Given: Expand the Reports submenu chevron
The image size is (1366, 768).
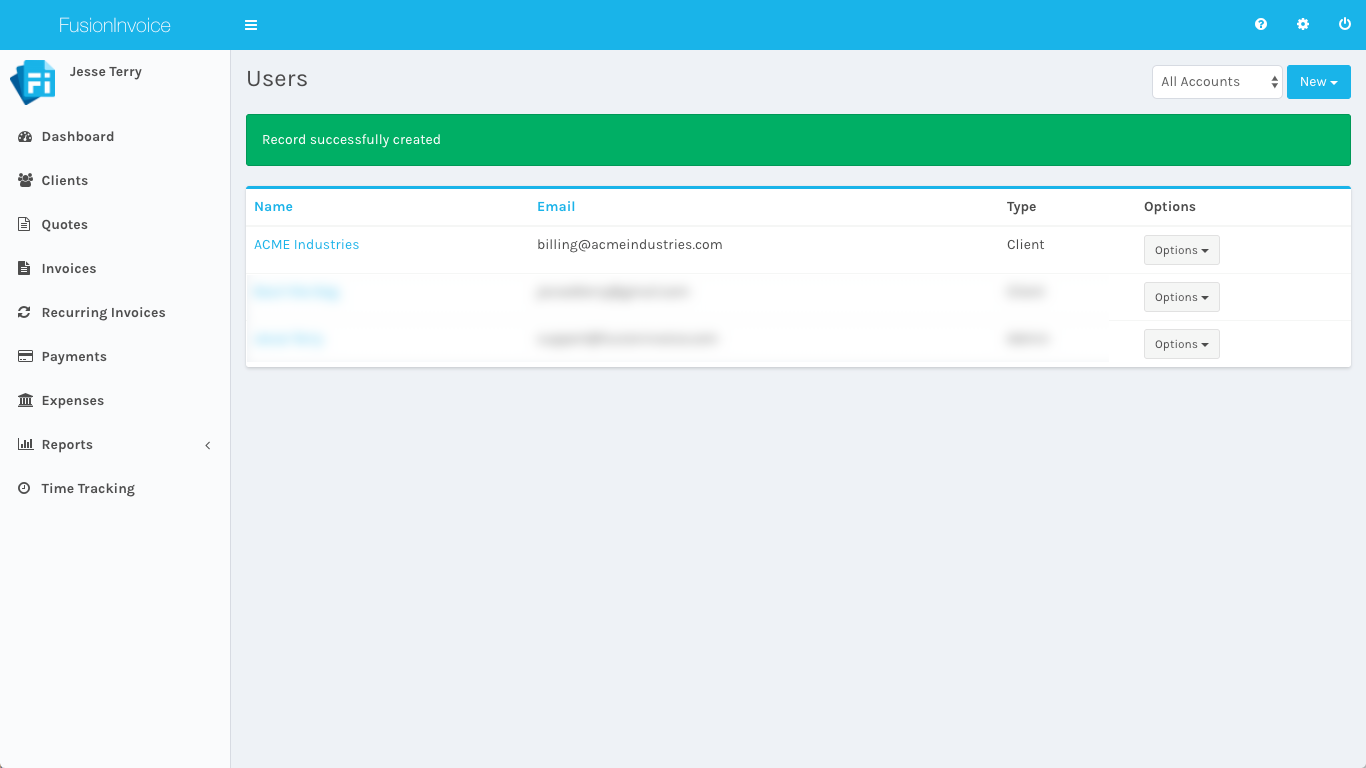Looking at the screenshot, I should coord(208,445).
